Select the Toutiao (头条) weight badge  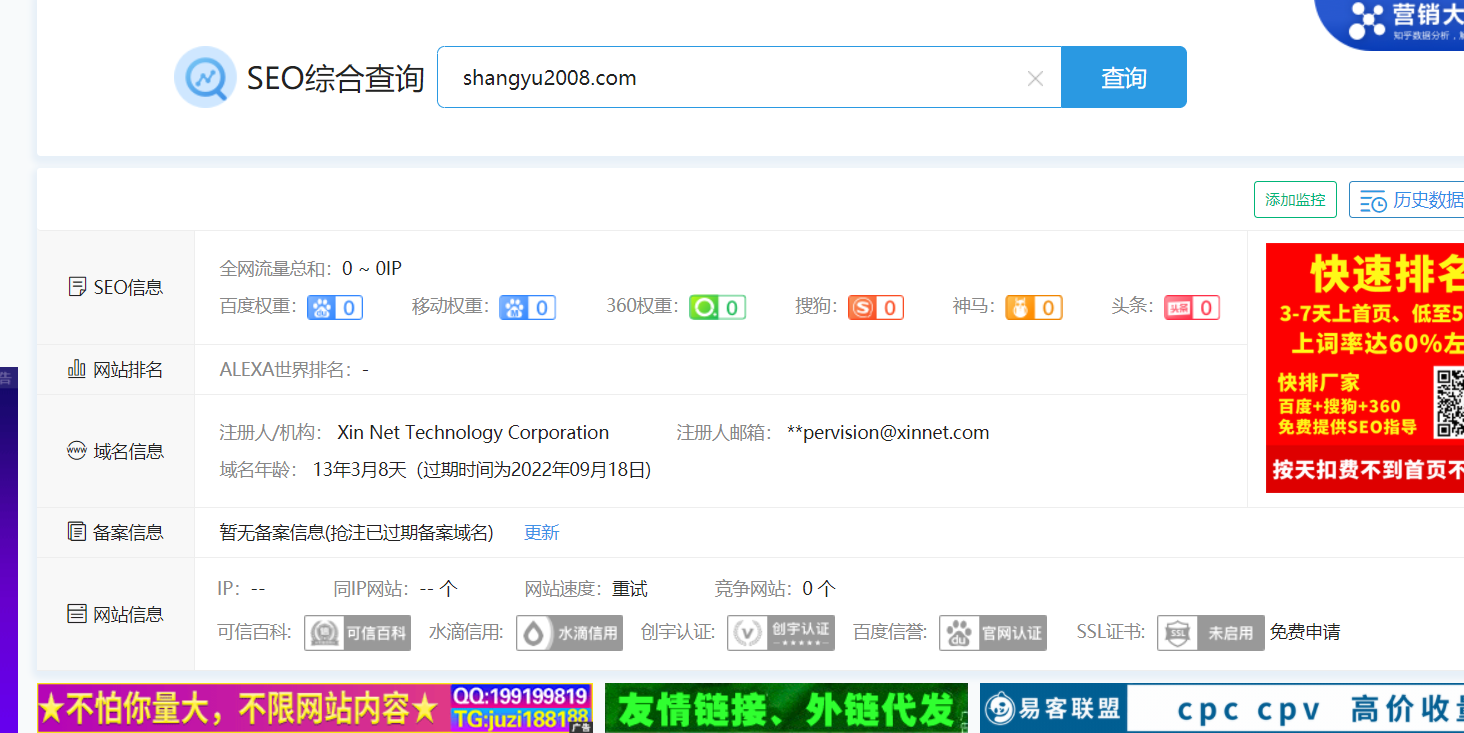pyautogui.click(x=1191, y=307)
